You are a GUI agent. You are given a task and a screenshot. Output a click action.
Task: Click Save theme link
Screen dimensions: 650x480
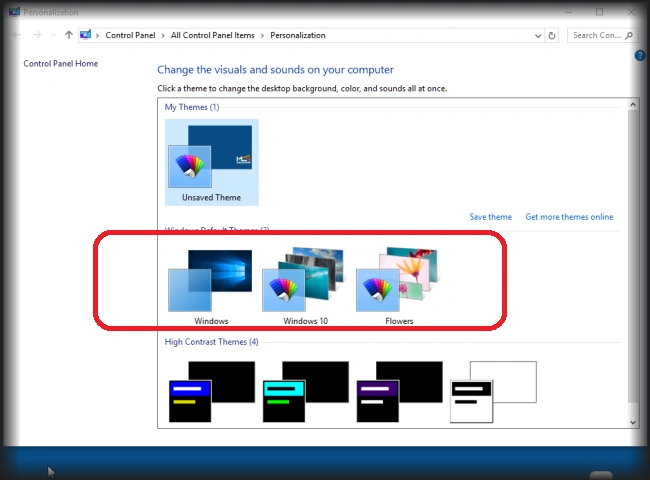pos(490,217)
